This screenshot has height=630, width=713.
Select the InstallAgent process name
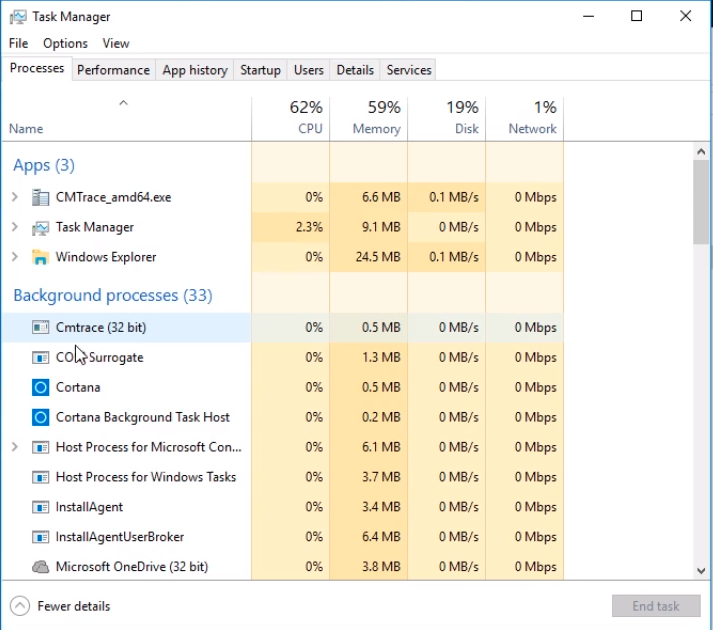coord(89,507)
